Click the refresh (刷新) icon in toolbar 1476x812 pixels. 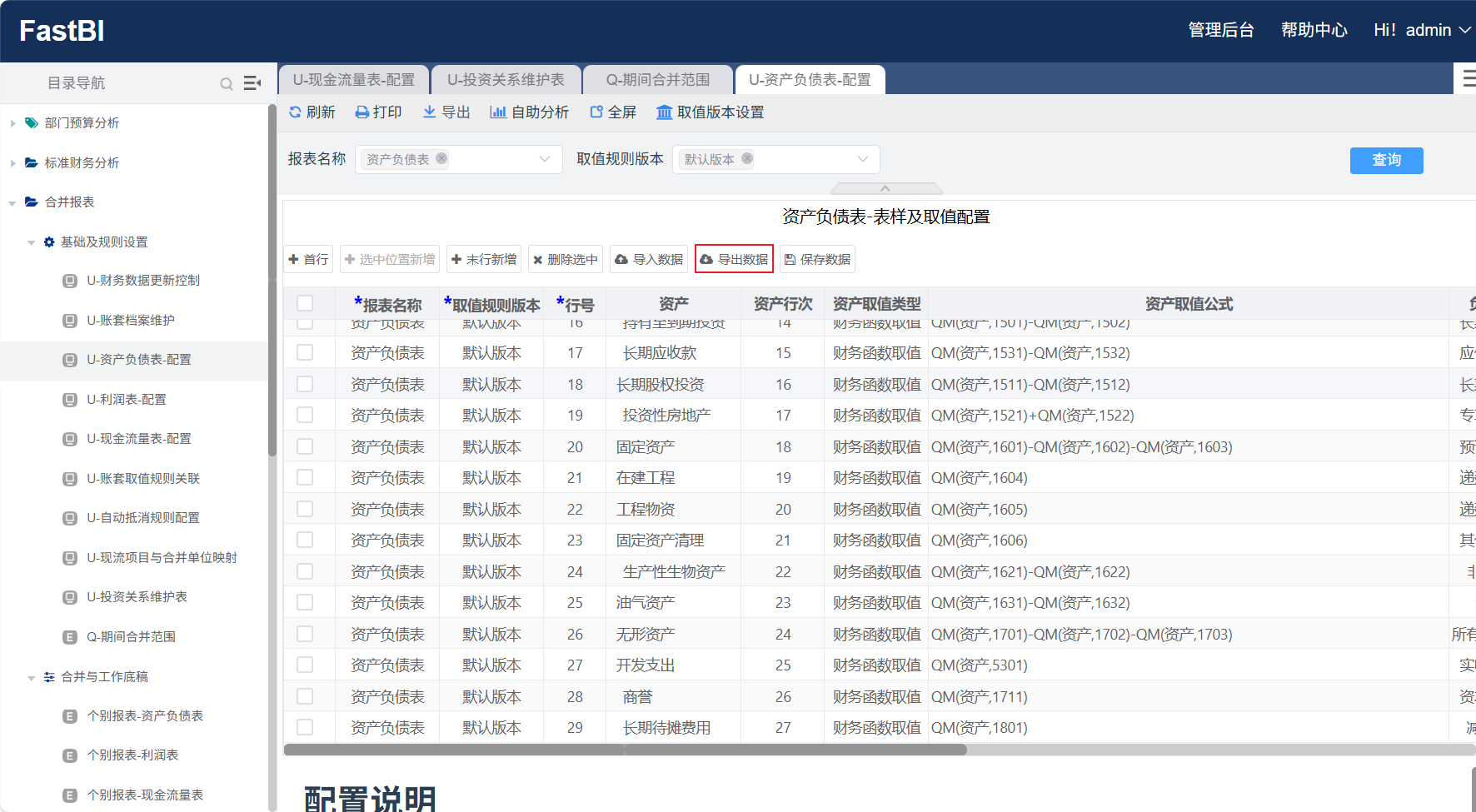coord(295,112)
